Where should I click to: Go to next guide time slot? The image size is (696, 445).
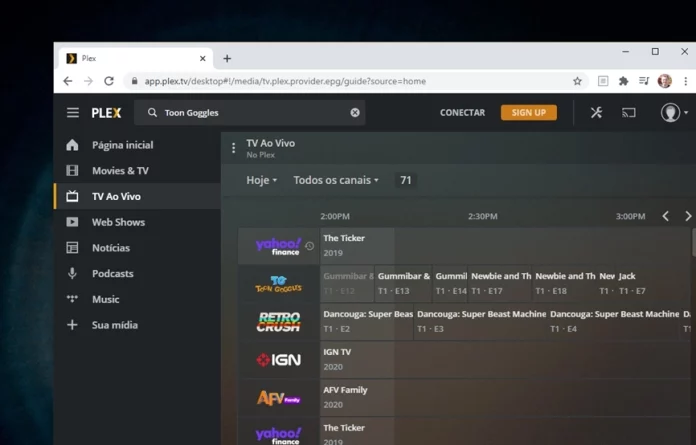[x=688, y=216]
